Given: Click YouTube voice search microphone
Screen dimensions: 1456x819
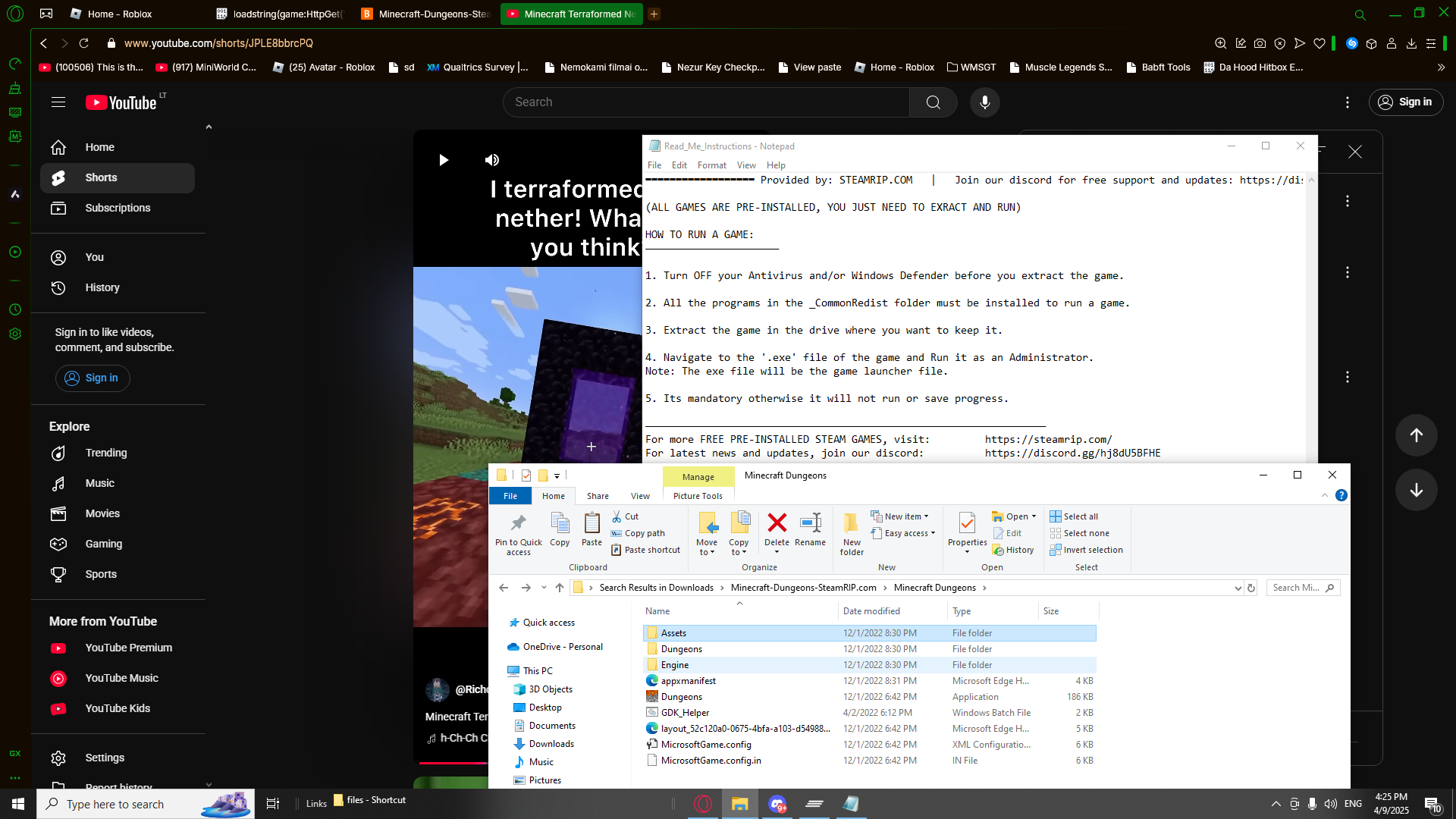Looking at the screenshot, I should point(984,102).
